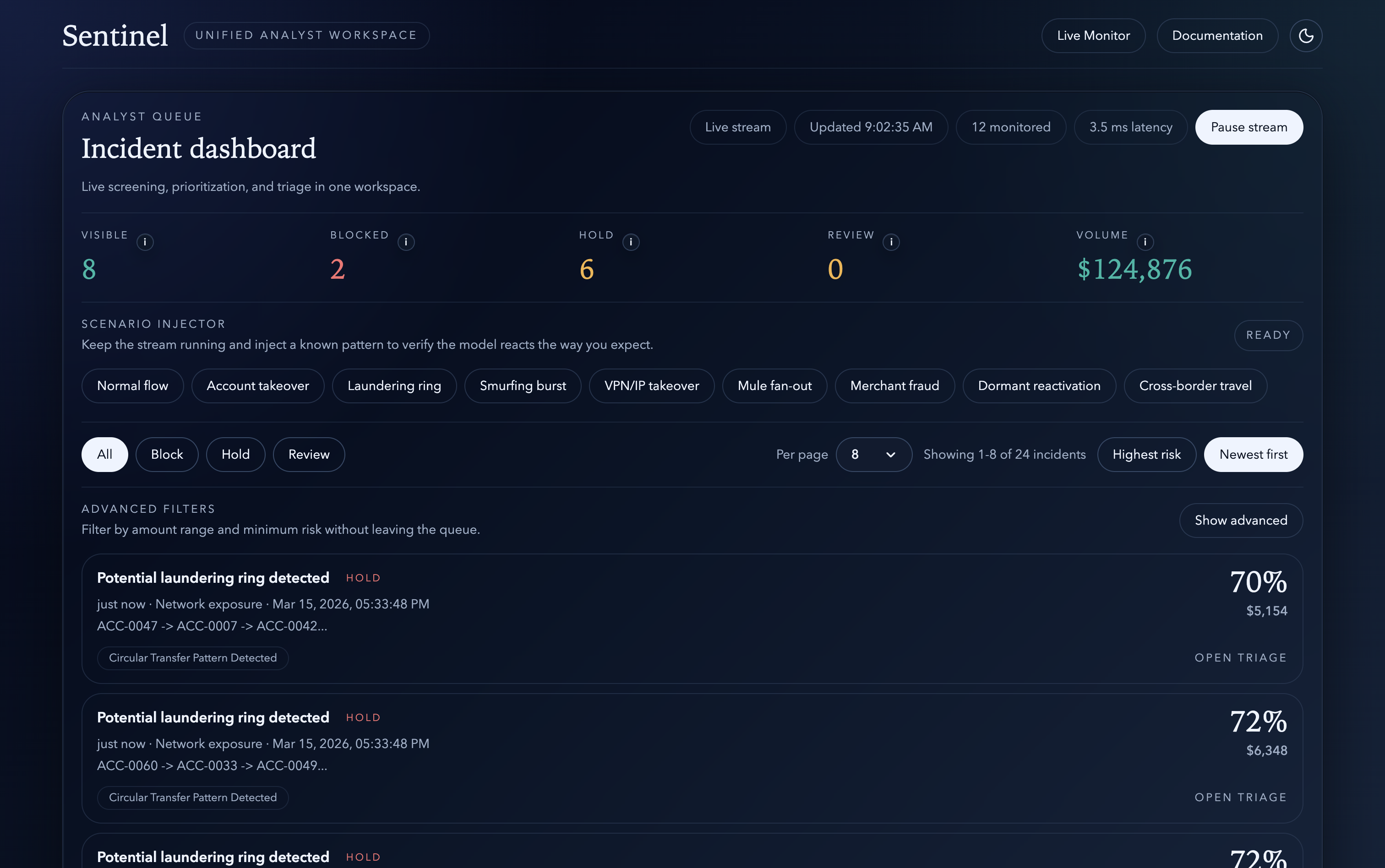Click info icon next to VOLUME
The width and height of the screenshot is (1385, 868).
[x=1145, y=242]
